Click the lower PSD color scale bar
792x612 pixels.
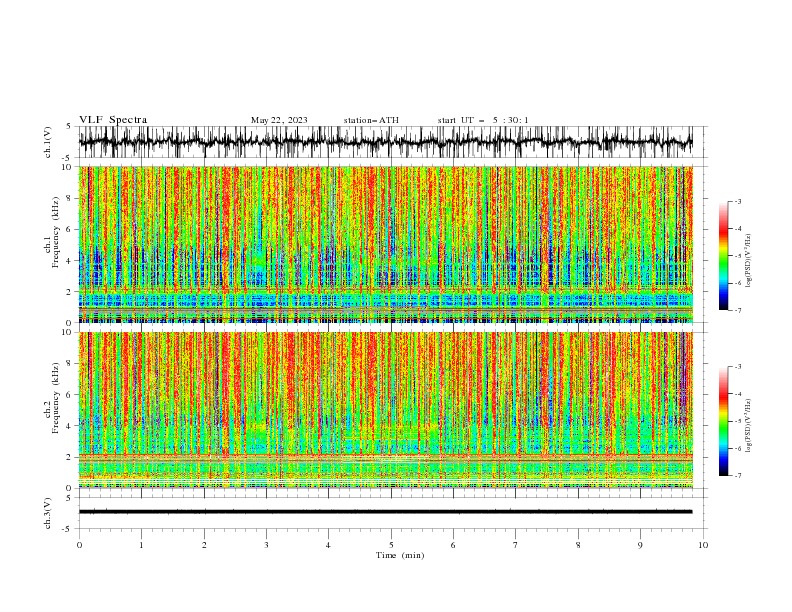[x=723, y=421]
